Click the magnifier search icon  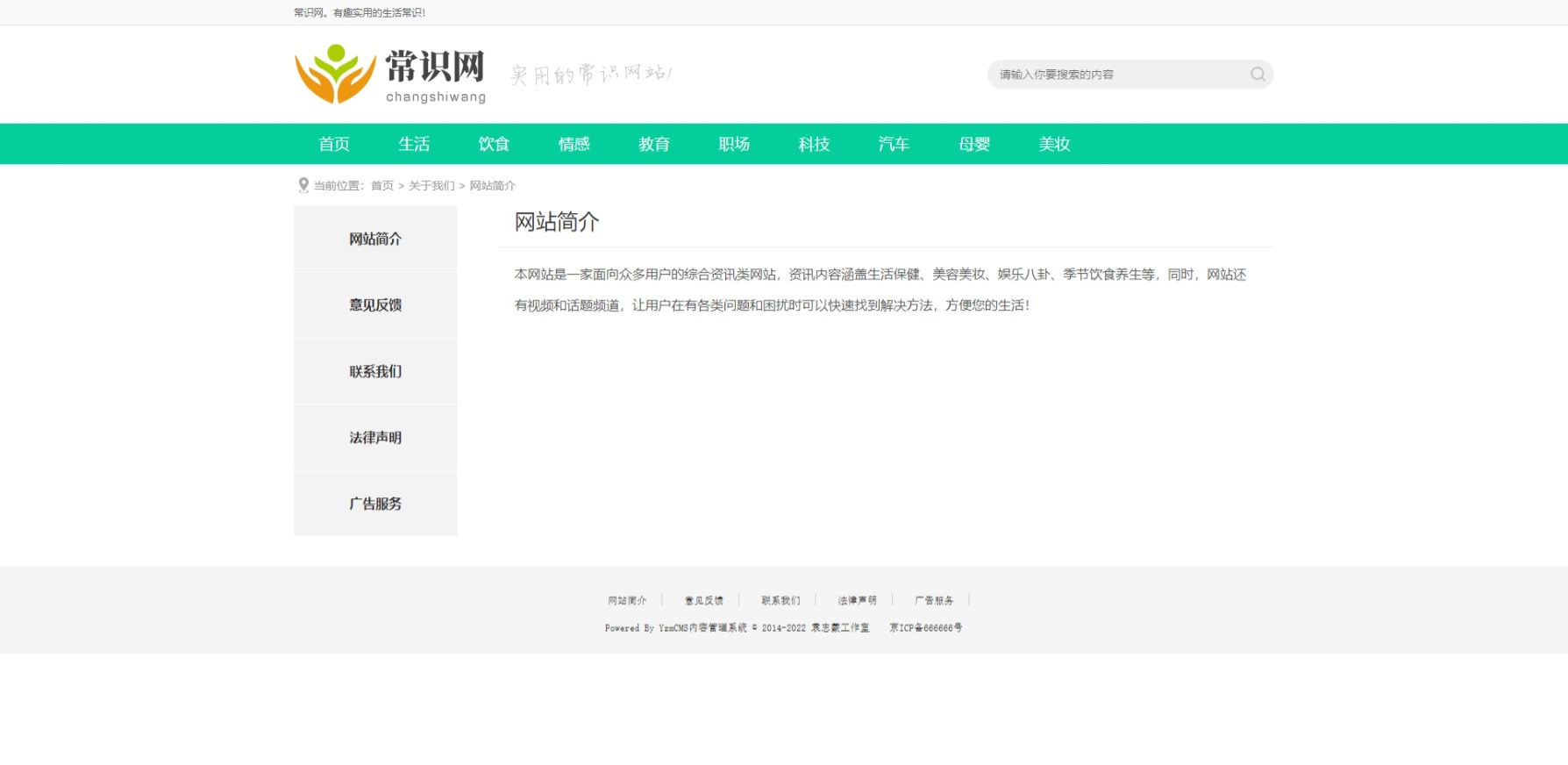pos(1258,75)
